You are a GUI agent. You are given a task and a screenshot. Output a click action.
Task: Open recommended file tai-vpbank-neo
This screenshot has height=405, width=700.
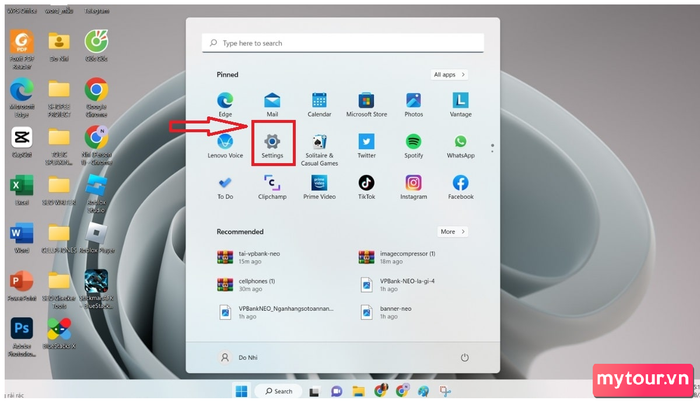click(249, 257)
